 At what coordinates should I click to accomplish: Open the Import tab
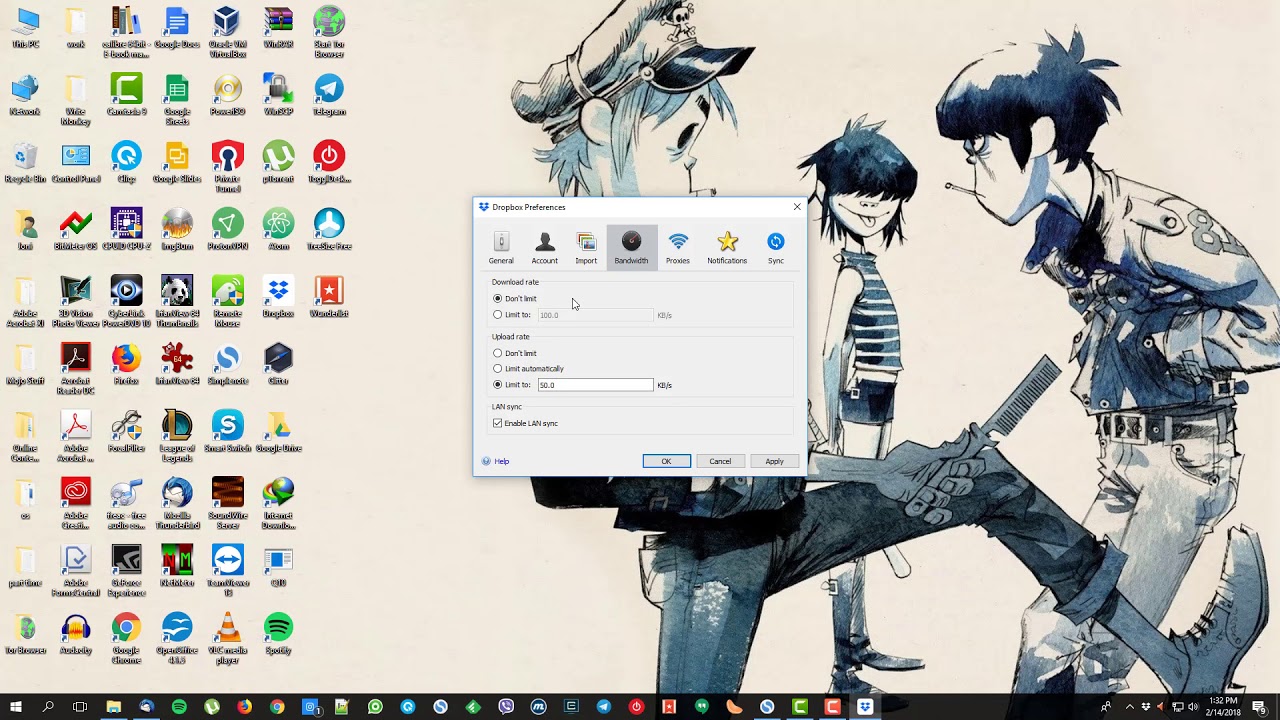(586, 248)
